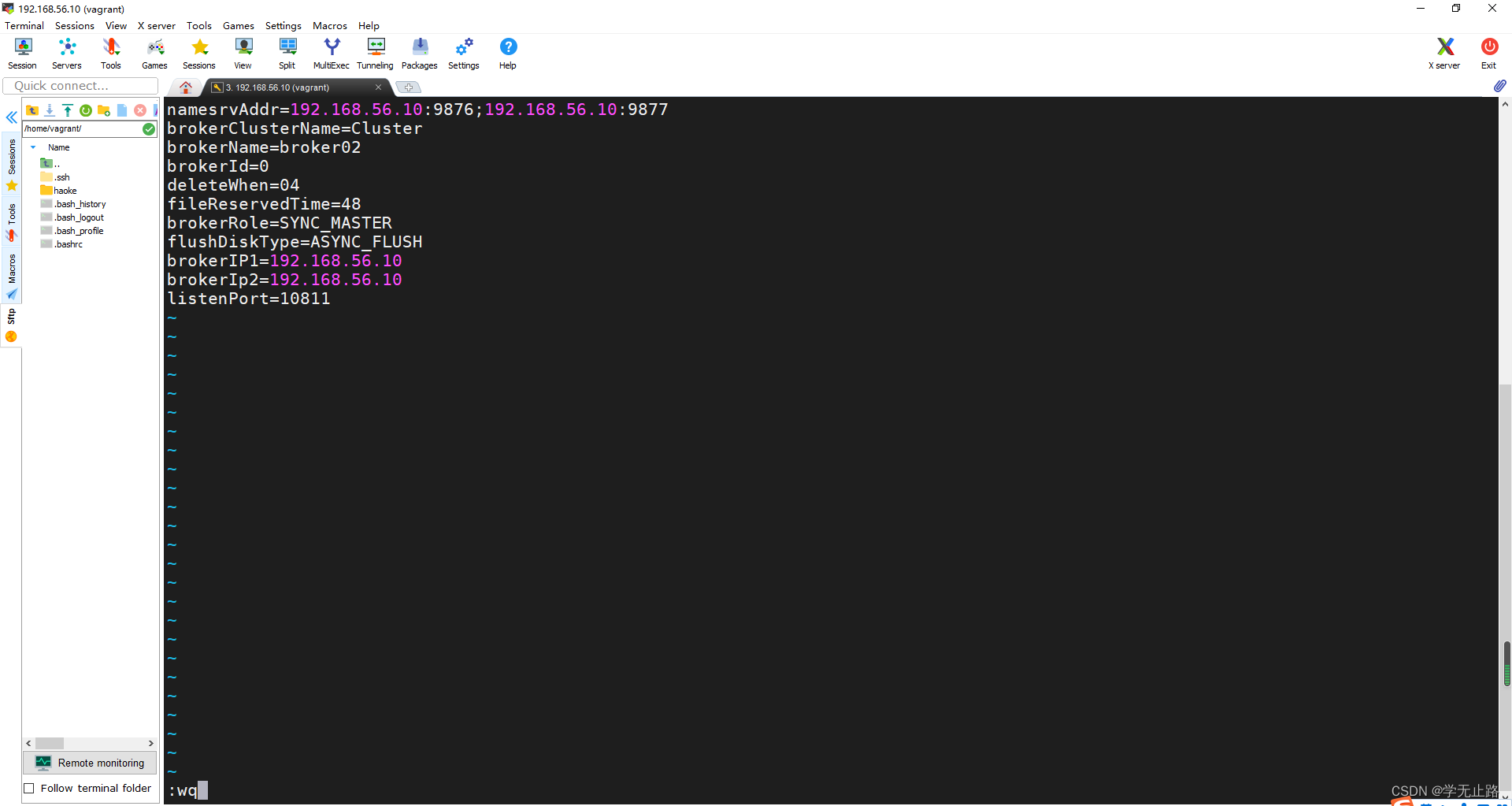Create new file in SFTP browser

pyautogui.click(x=122, y=110)
